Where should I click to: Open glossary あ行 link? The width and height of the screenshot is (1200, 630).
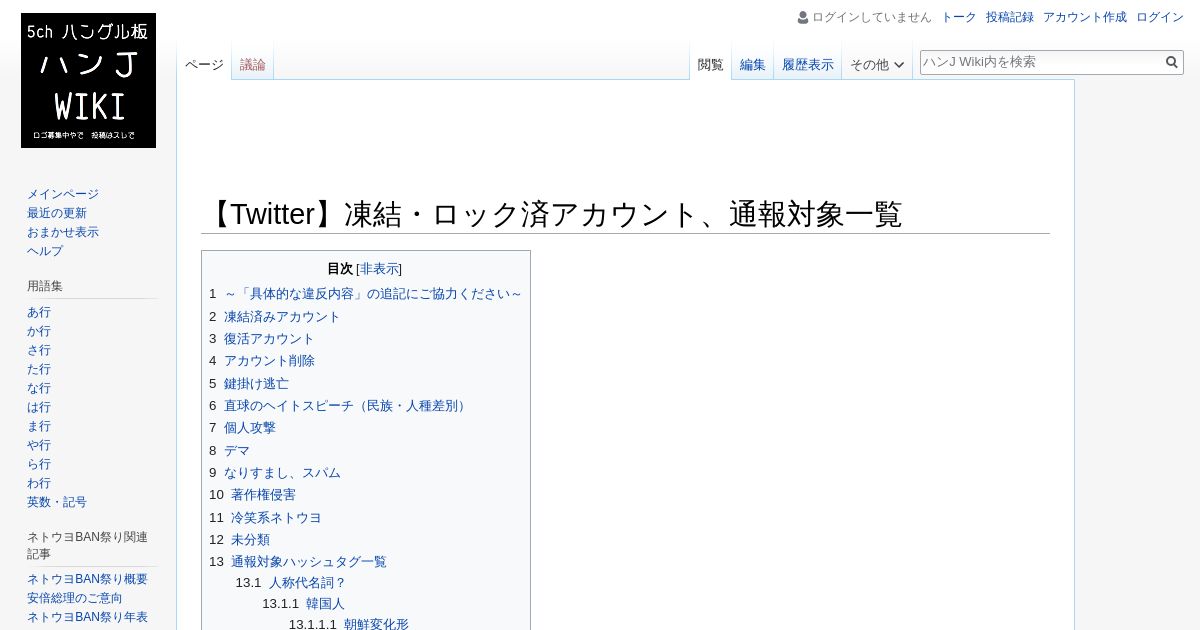39,312
